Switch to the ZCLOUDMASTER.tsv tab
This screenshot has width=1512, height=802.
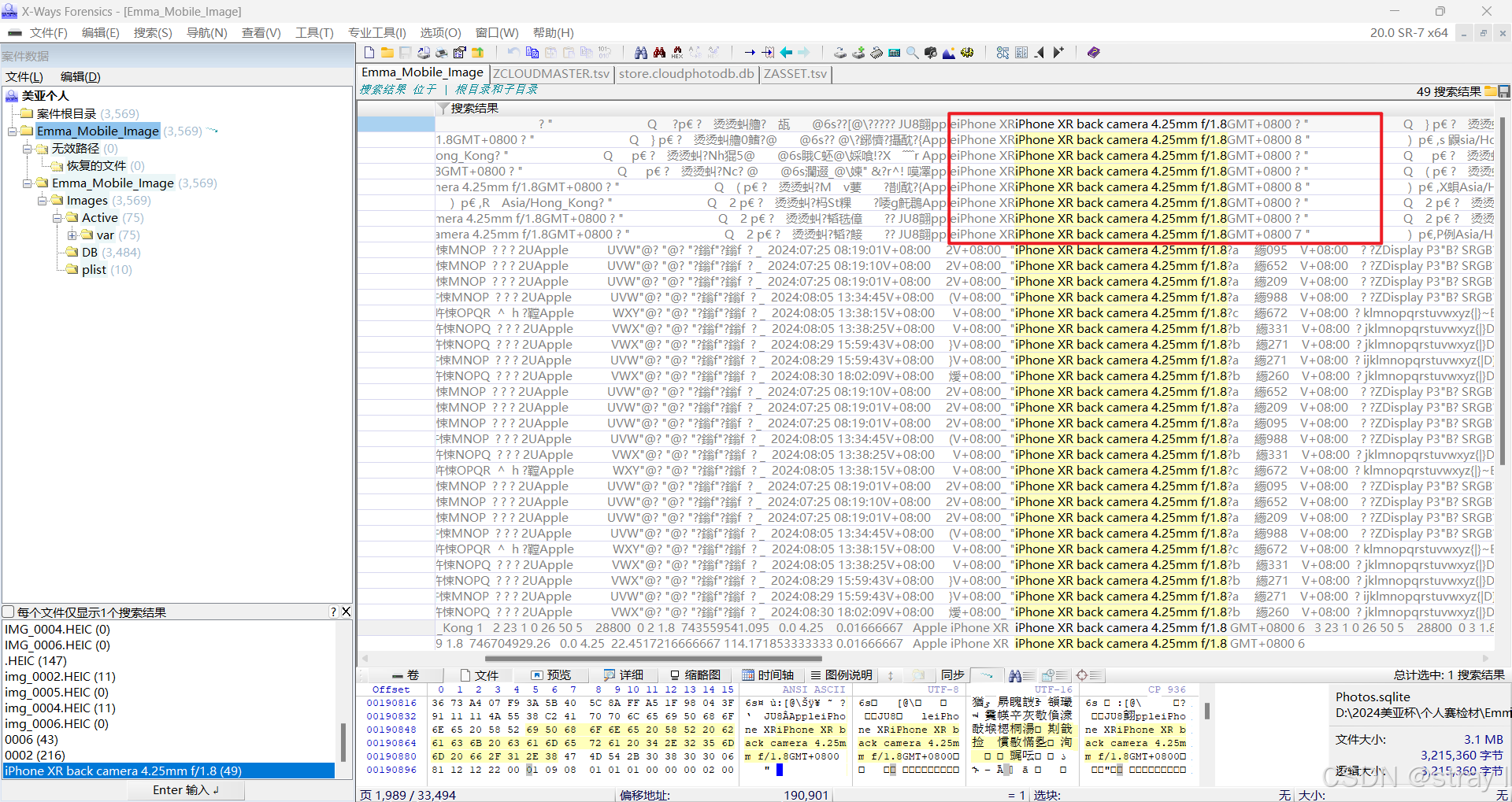[x=551, y=74]
